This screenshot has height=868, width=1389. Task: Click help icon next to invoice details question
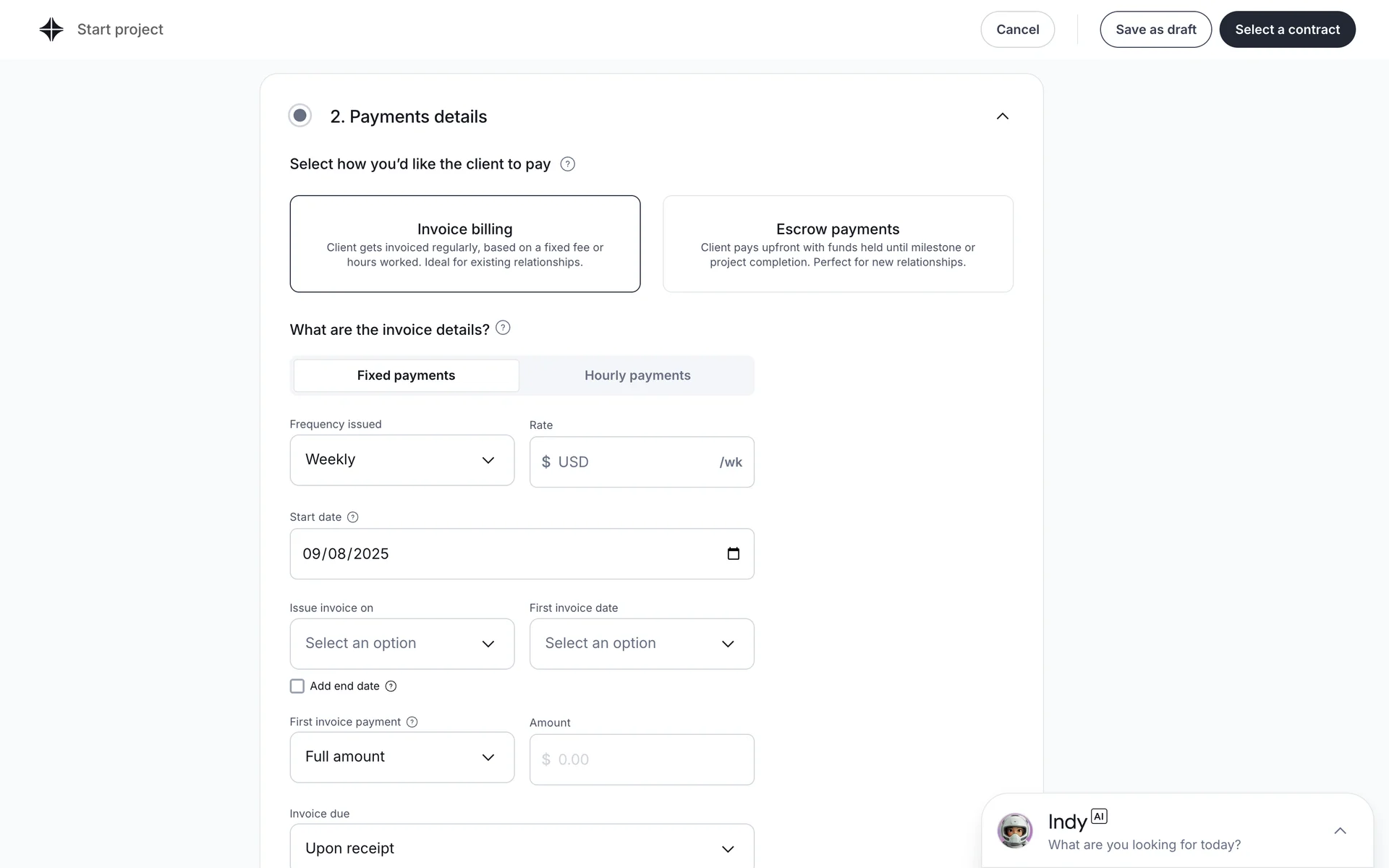(503, 328)
